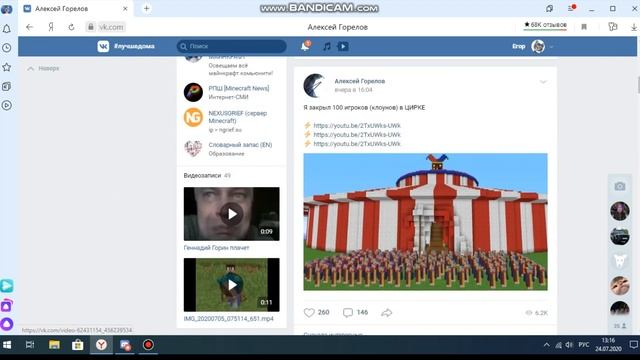This screenshot has width=640, height=360.
Task: Play IMG_20200705 video thumbnail
Action: (231, 285)
